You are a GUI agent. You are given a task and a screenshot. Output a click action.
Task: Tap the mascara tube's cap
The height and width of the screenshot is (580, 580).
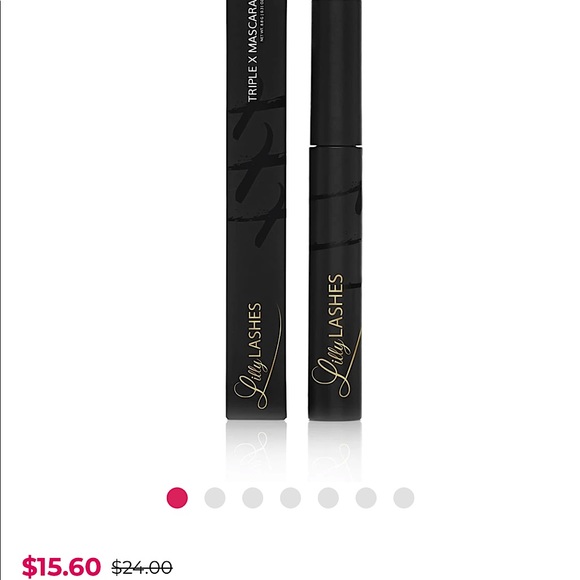(x=336, y=72)
